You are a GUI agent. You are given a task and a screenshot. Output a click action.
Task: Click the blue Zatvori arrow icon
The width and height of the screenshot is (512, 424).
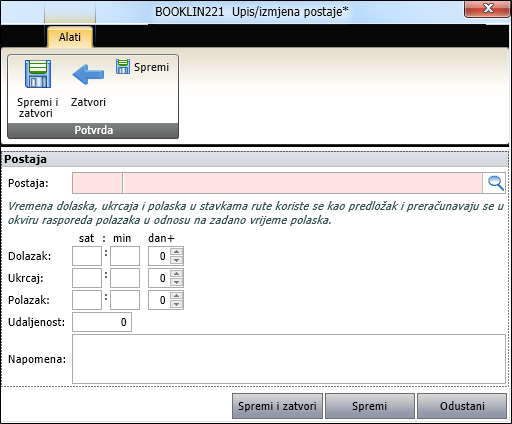pos(88,74)
